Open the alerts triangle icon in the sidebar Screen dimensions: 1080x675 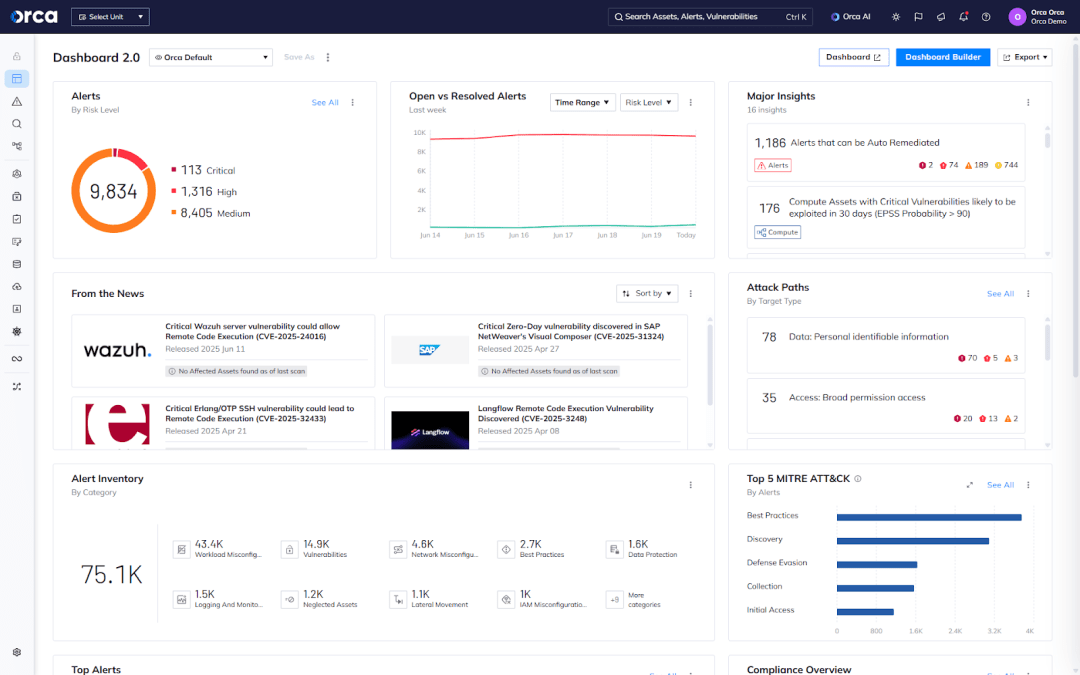pyautogui.click(x=17, y=101)
